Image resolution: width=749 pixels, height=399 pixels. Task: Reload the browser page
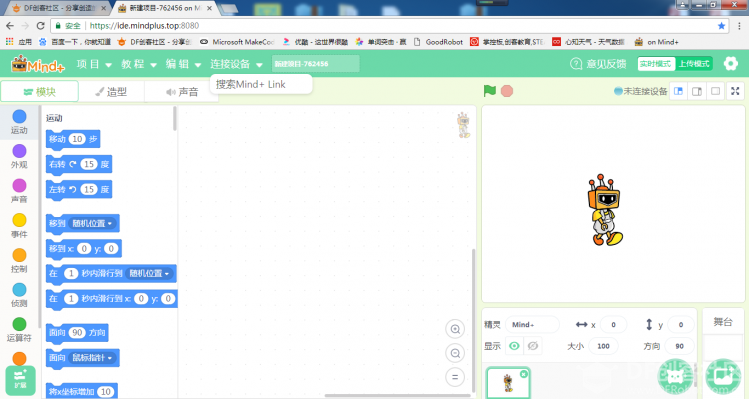[x=41, y=26]
